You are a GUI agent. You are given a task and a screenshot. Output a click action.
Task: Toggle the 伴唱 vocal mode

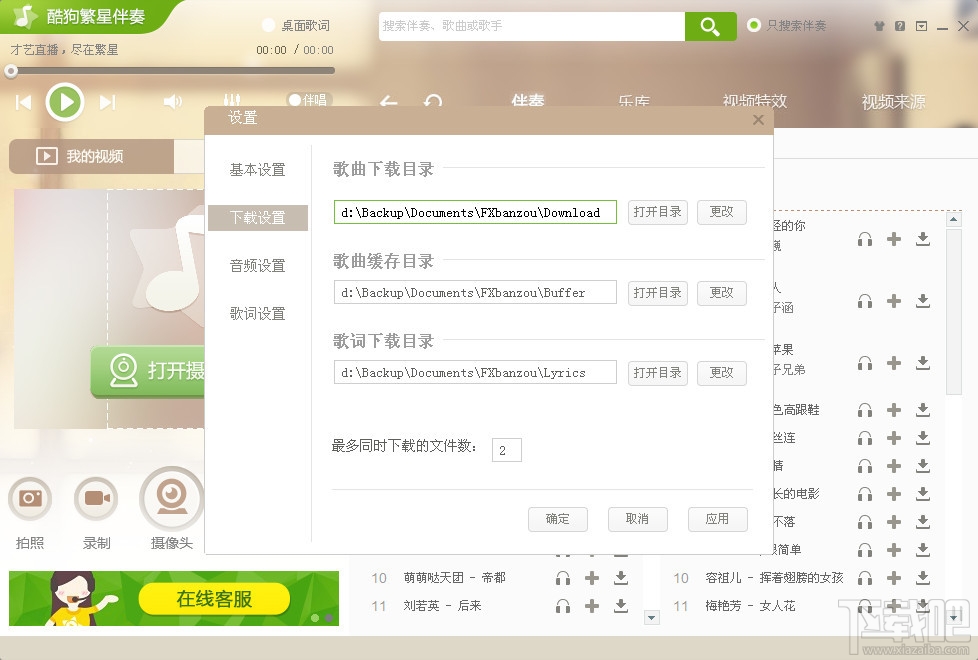[x=308, y=100]
